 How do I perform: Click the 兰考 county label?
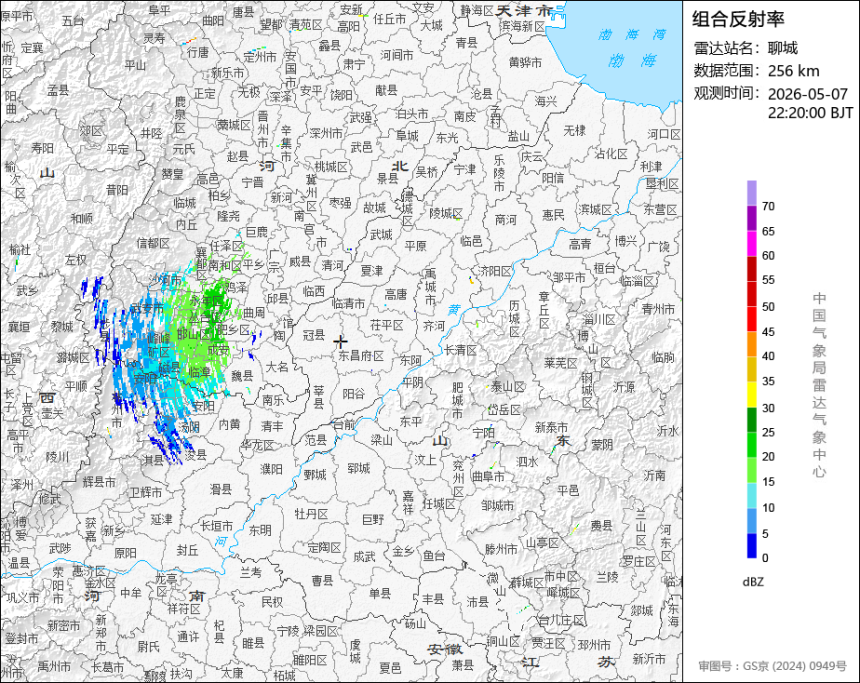click(x=251, y=572)
